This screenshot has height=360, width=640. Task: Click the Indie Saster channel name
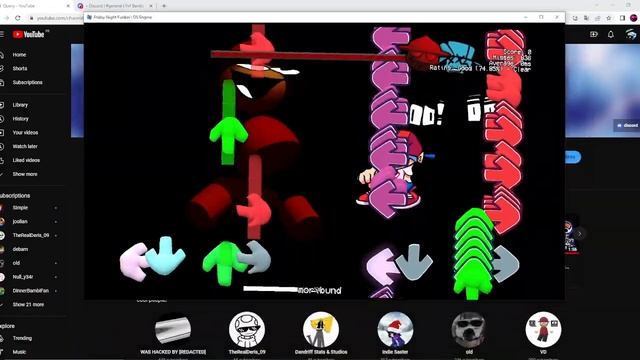coord(395,352)
